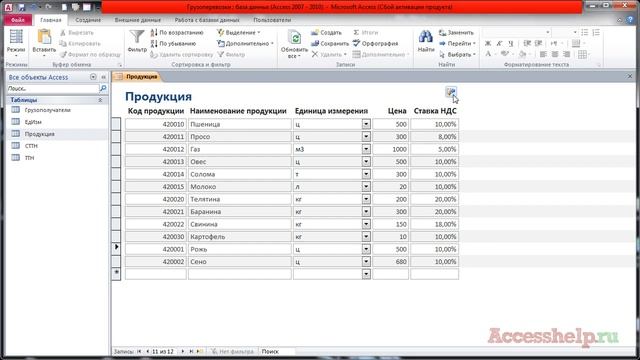Toggle bold text formatting
The height and width of the screenshot is (360, 640).
coord(488,43)
